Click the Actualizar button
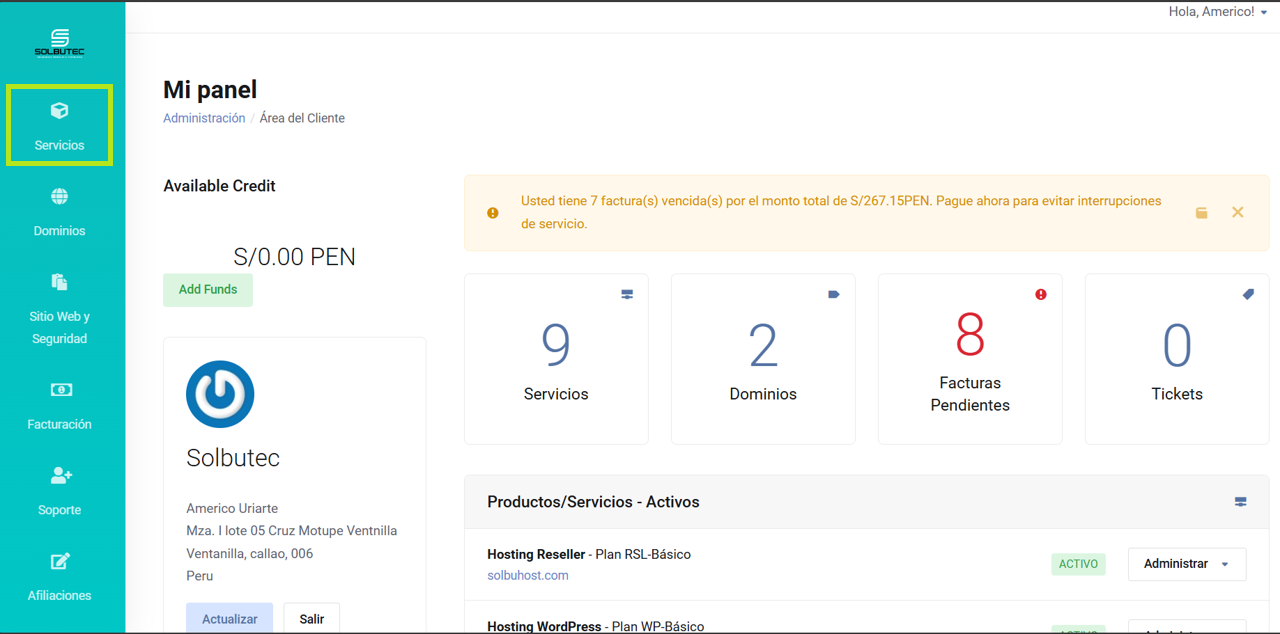The width and height of the screenshot is (1280, 634). (x=229, y=618)
